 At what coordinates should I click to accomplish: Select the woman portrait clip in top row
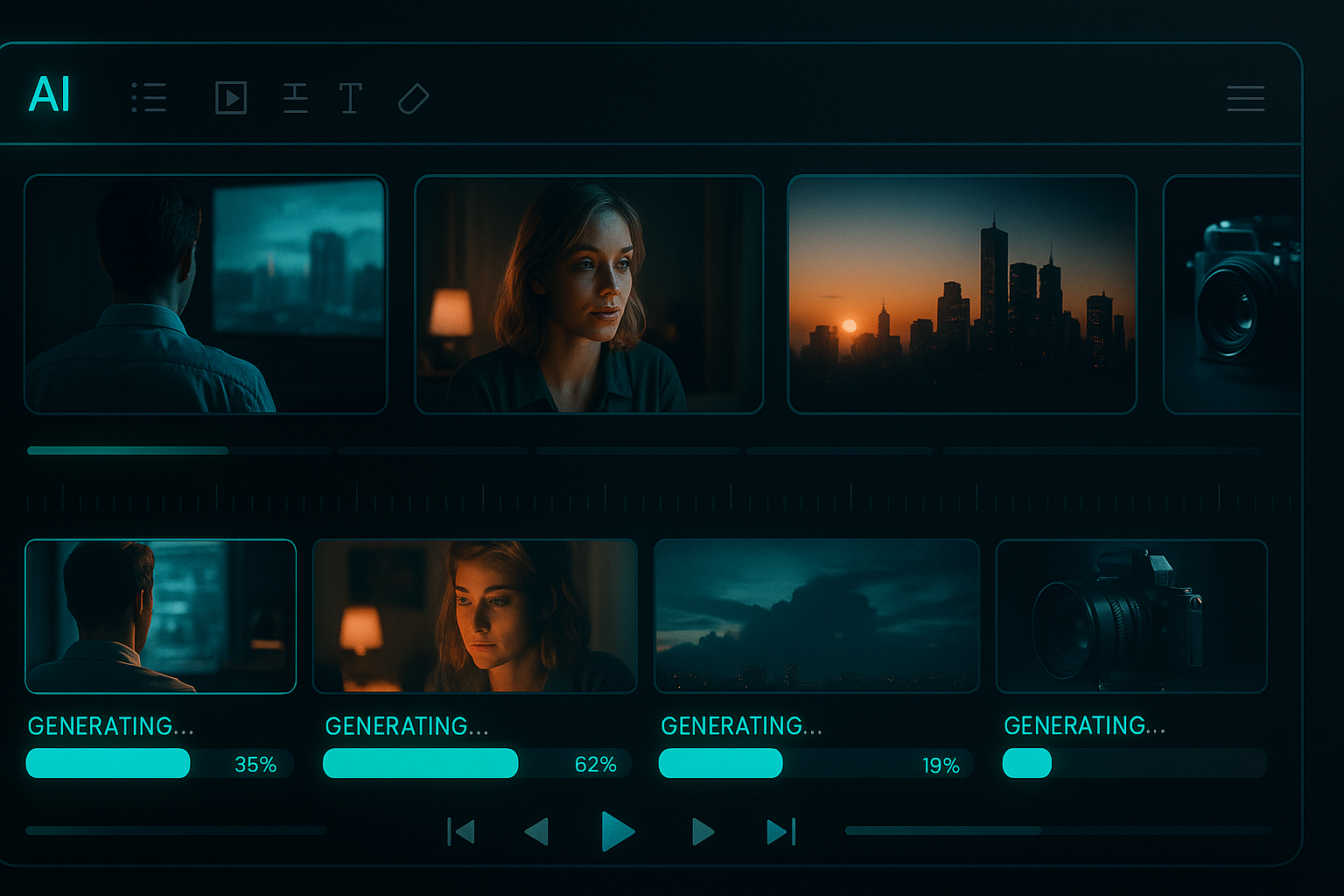point(589,294)
